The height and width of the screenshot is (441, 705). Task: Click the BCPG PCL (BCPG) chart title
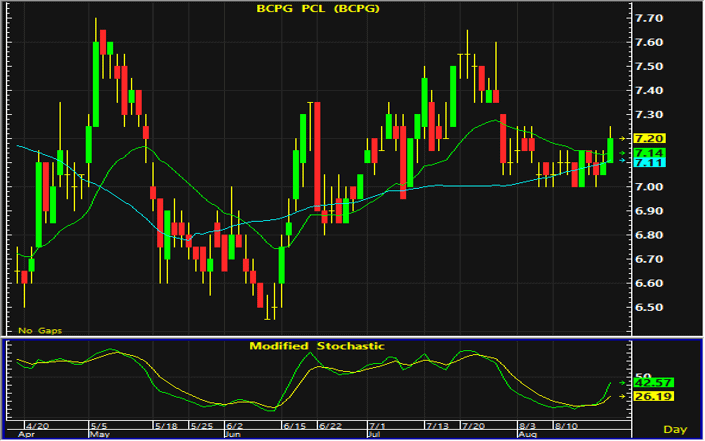[x=318, y=9]
